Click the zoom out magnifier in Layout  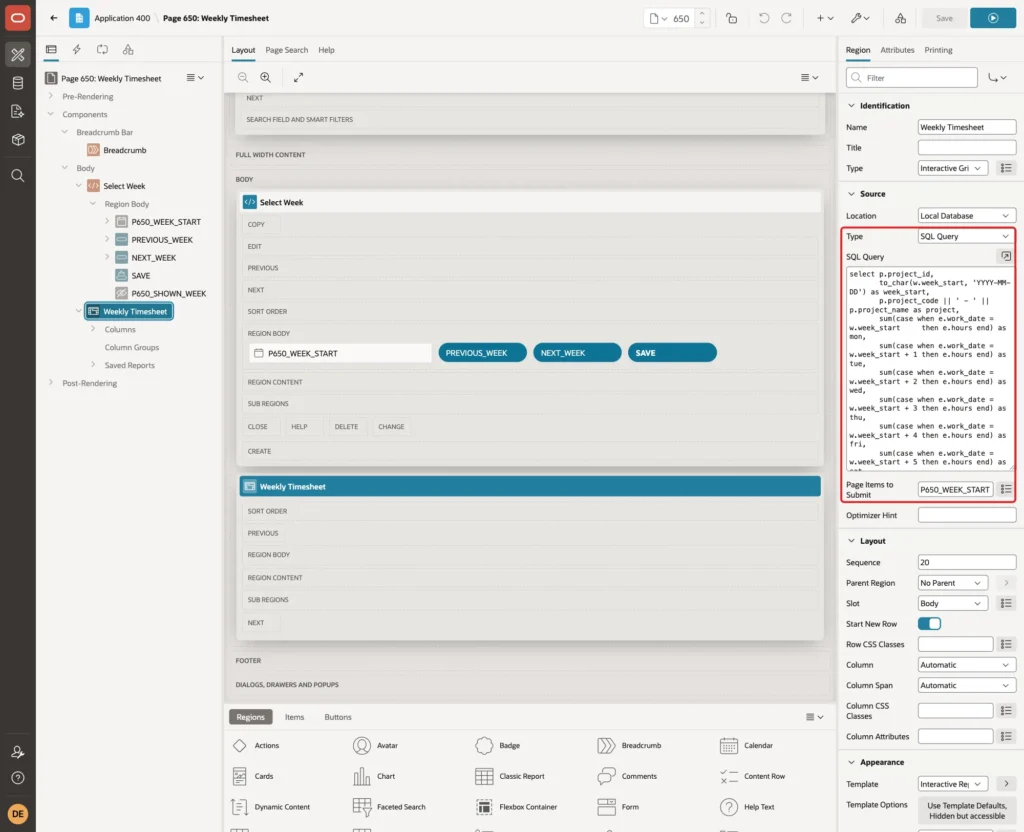[242, 77]
